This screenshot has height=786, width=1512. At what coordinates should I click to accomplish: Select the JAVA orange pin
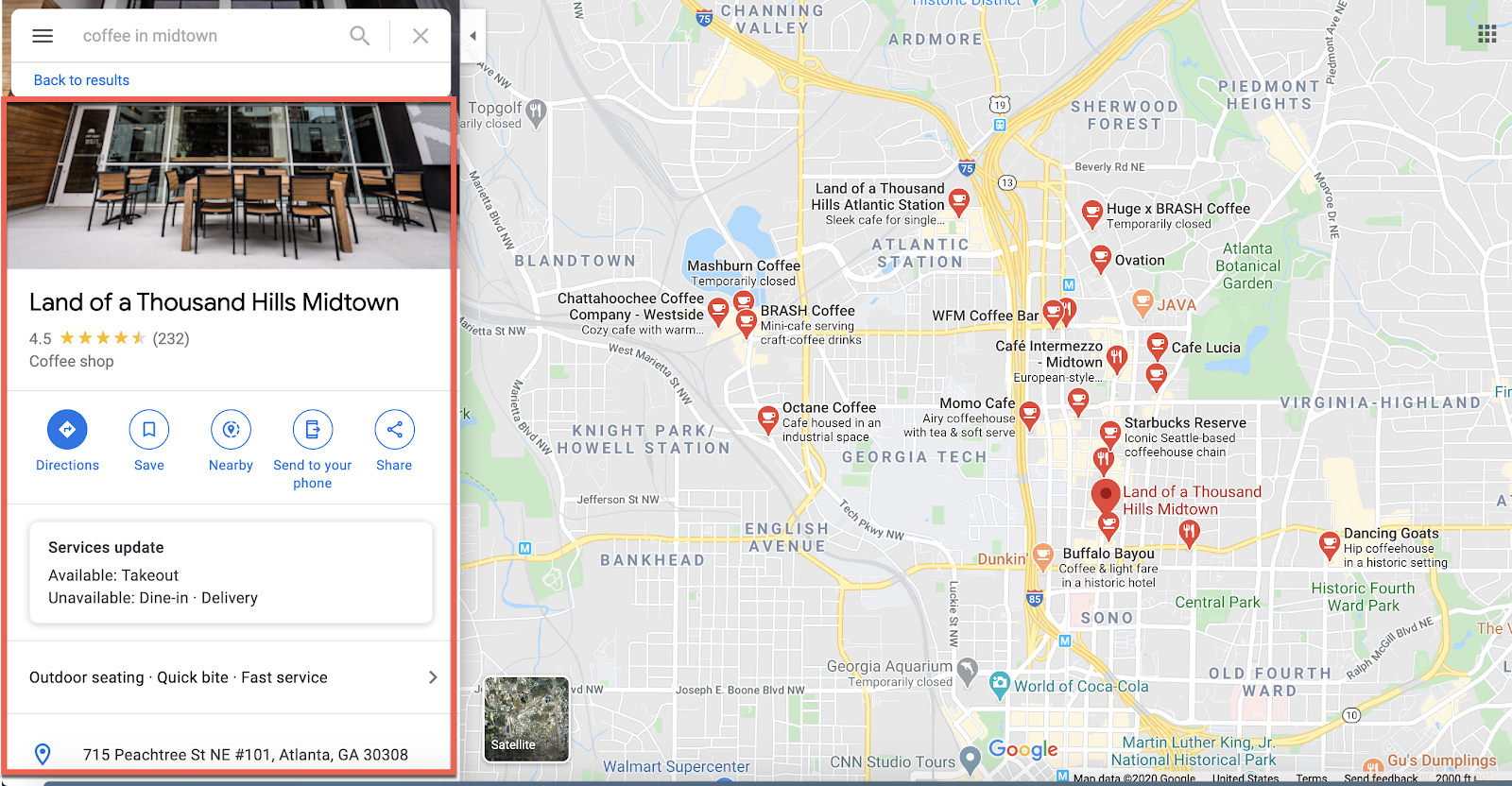pyautogui.click(x=1143, y=304)
